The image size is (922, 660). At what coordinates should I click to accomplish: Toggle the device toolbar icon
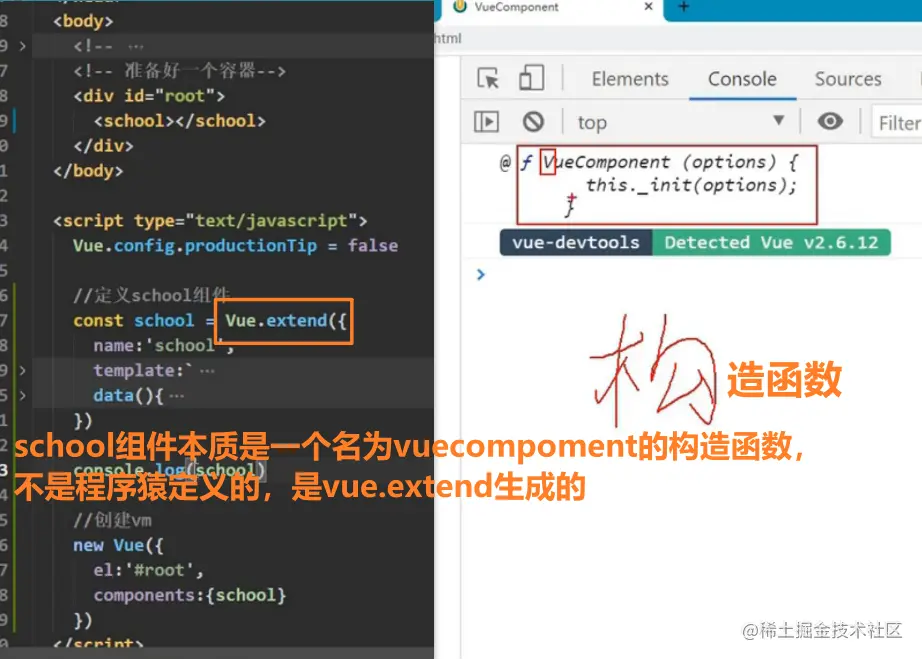531,78
